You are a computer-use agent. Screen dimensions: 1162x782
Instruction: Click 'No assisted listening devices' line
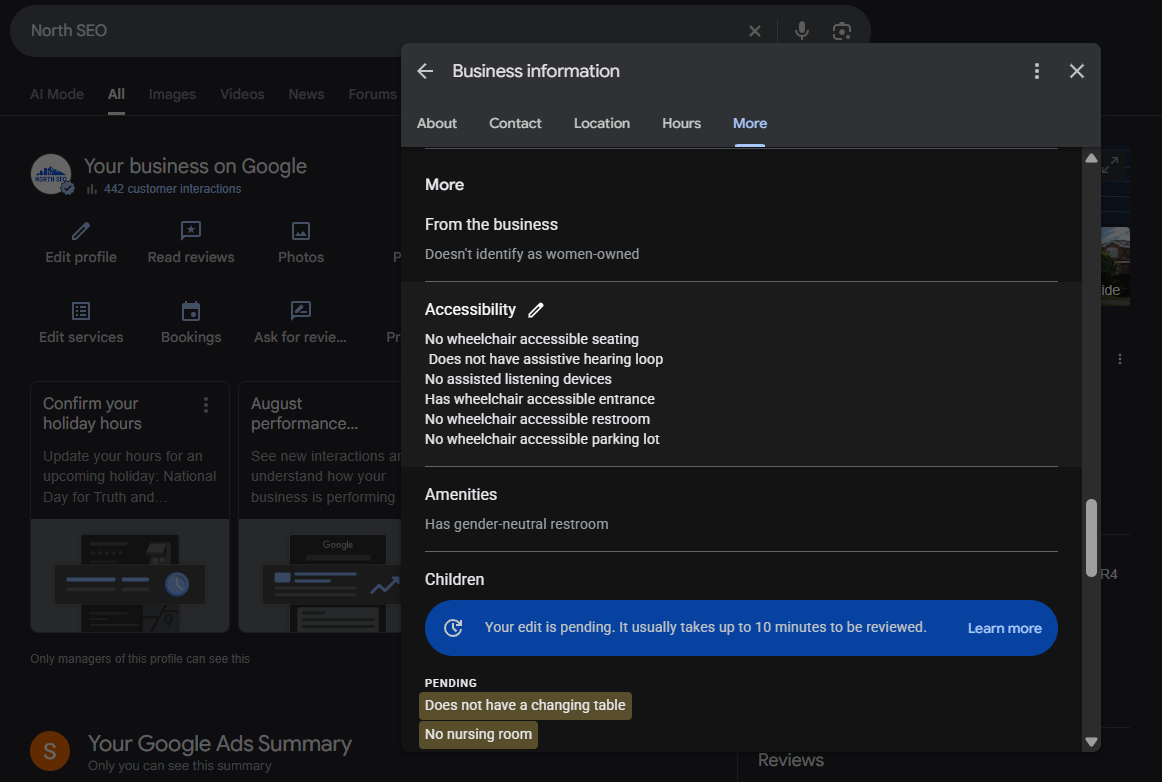click(518, 380)
